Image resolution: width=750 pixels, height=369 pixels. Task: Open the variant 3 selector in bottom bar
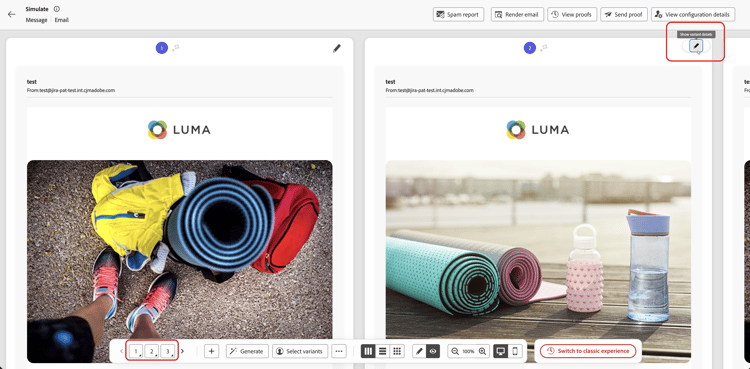click(168, 351)
